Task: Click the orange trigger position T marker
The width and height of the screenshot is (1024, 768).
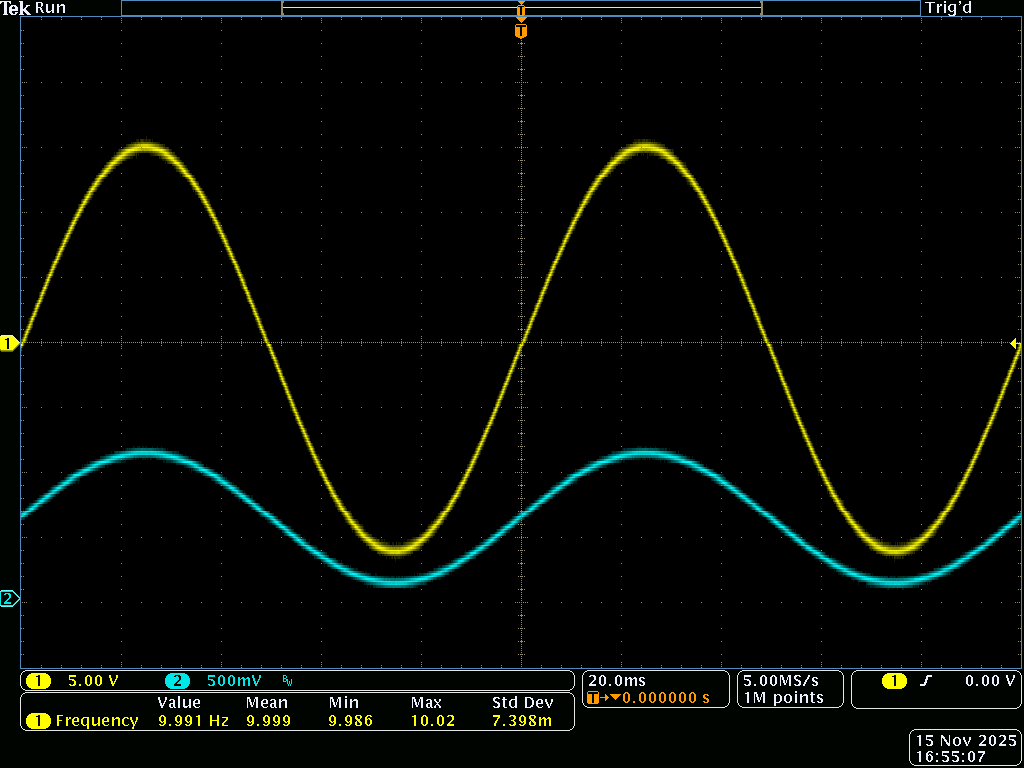Action: pos(520,31)
